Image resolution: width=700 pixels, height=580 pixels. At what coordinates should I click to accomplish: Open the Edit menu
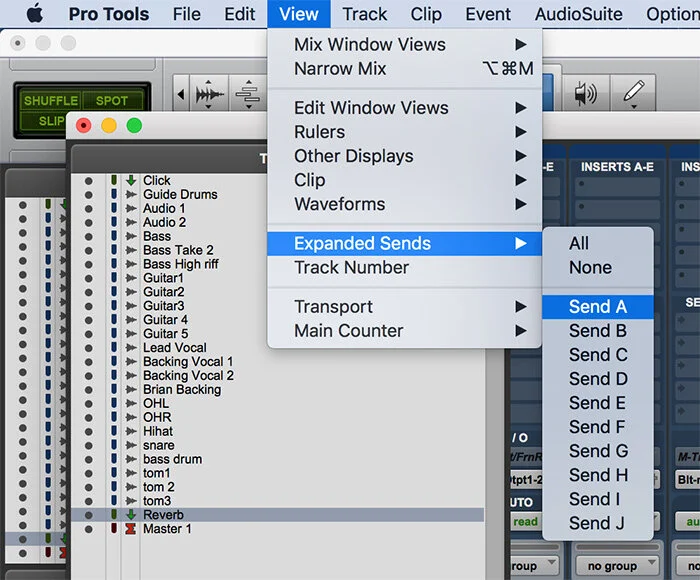point(240,14)
